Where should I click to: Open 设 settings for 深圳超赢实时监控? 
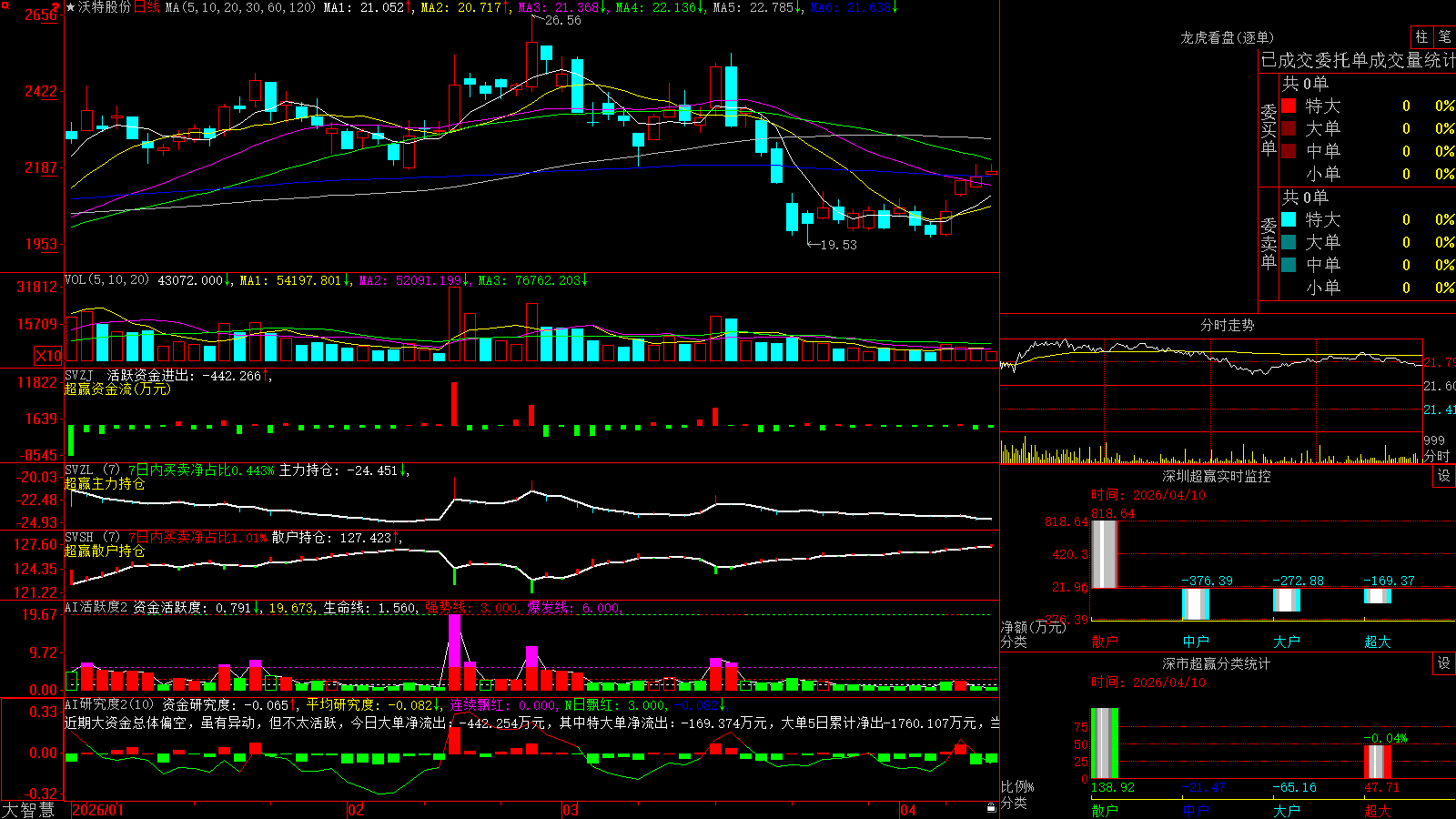pyautogui.click(x=1444, y=476)
